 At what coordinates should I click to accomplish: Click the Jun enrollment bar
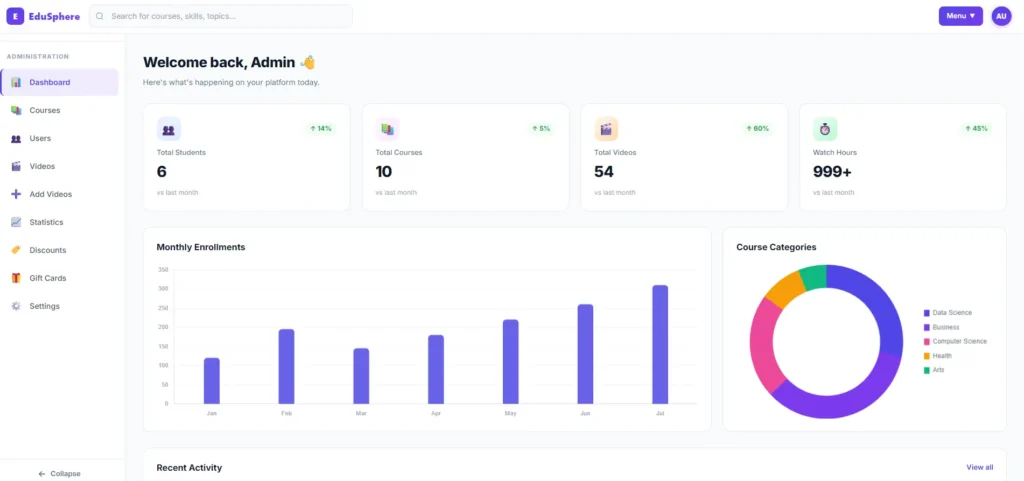click(x=585, y=354)
